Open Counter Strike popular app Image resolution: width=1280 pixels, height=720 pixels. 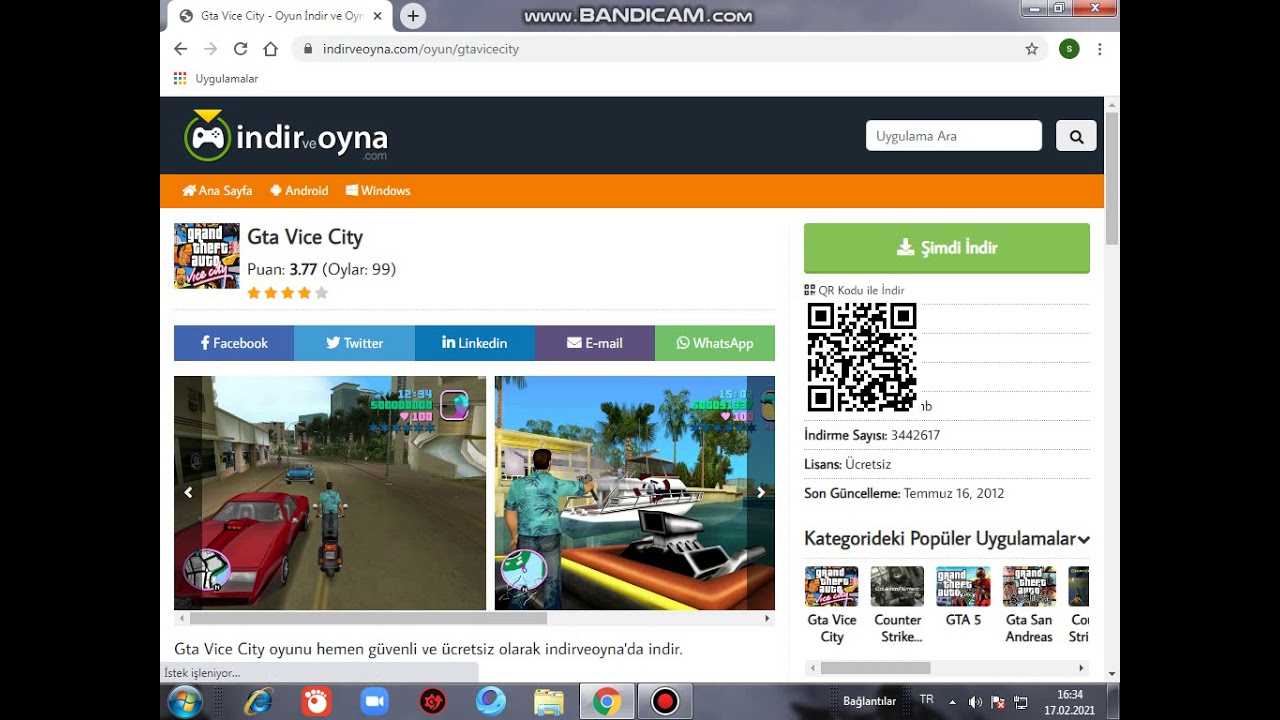(898, 605)
